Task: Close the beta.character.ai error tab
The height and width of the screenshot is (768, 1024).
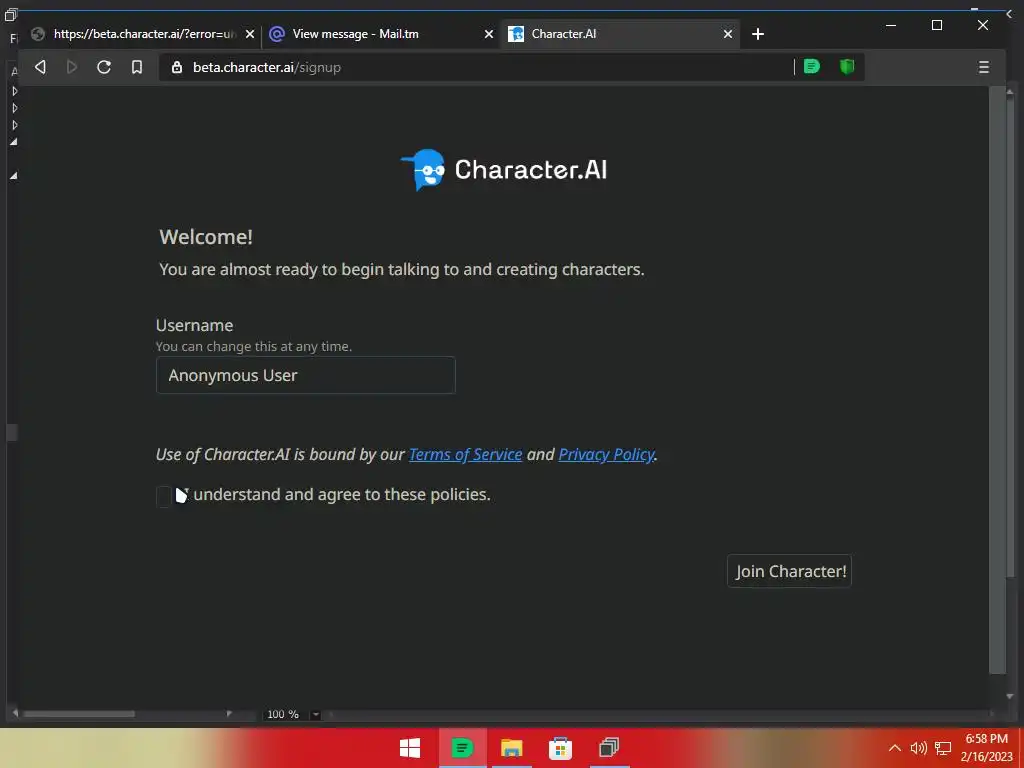Action: pos(249,34)
